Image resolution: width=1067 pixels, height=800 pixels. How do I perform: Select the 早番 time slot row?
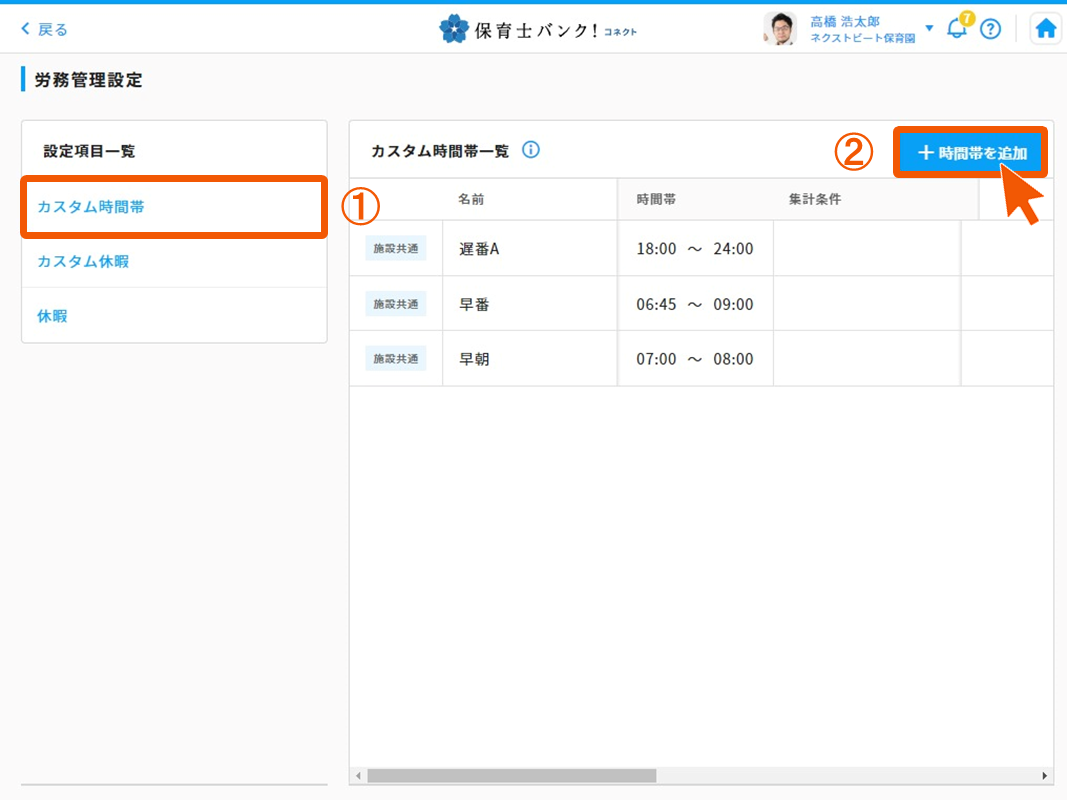tap(474, 304)
